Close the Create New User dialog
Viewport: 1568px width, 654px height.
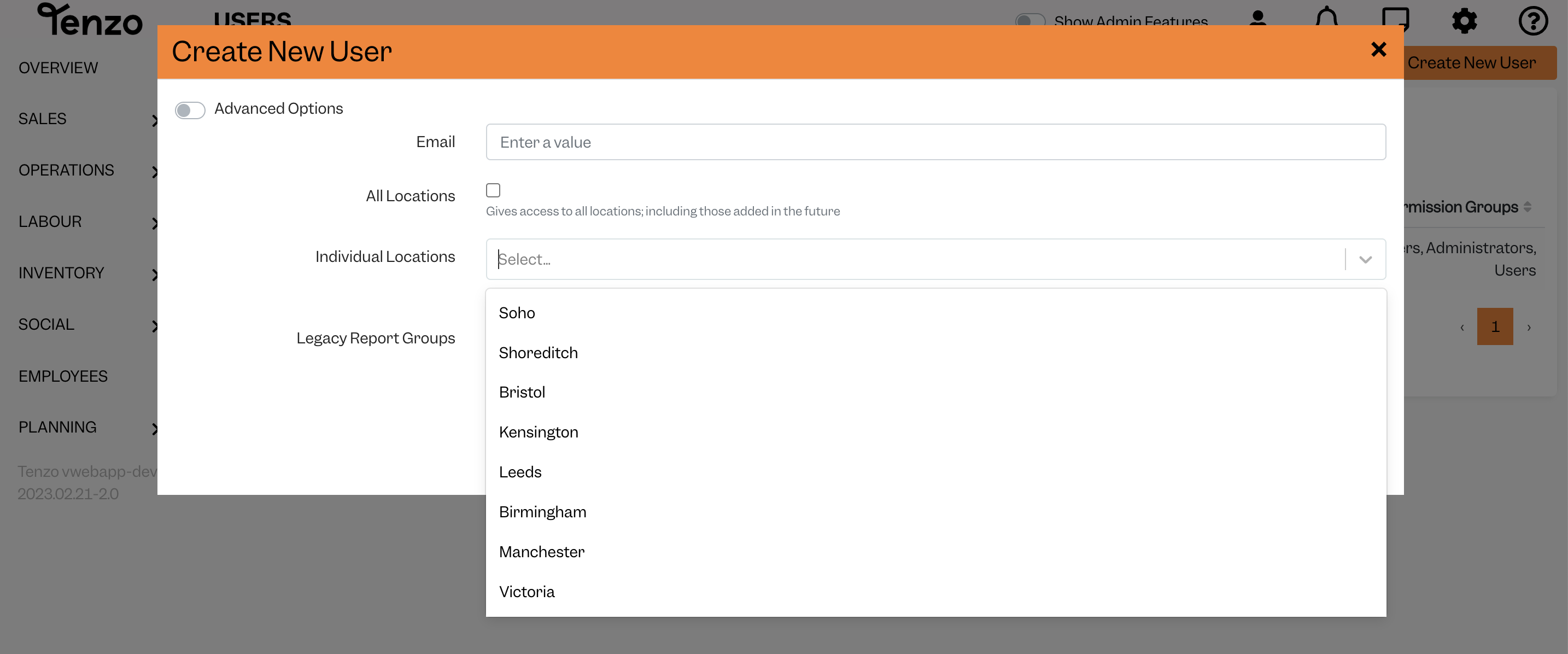[x=1378, y=49]
